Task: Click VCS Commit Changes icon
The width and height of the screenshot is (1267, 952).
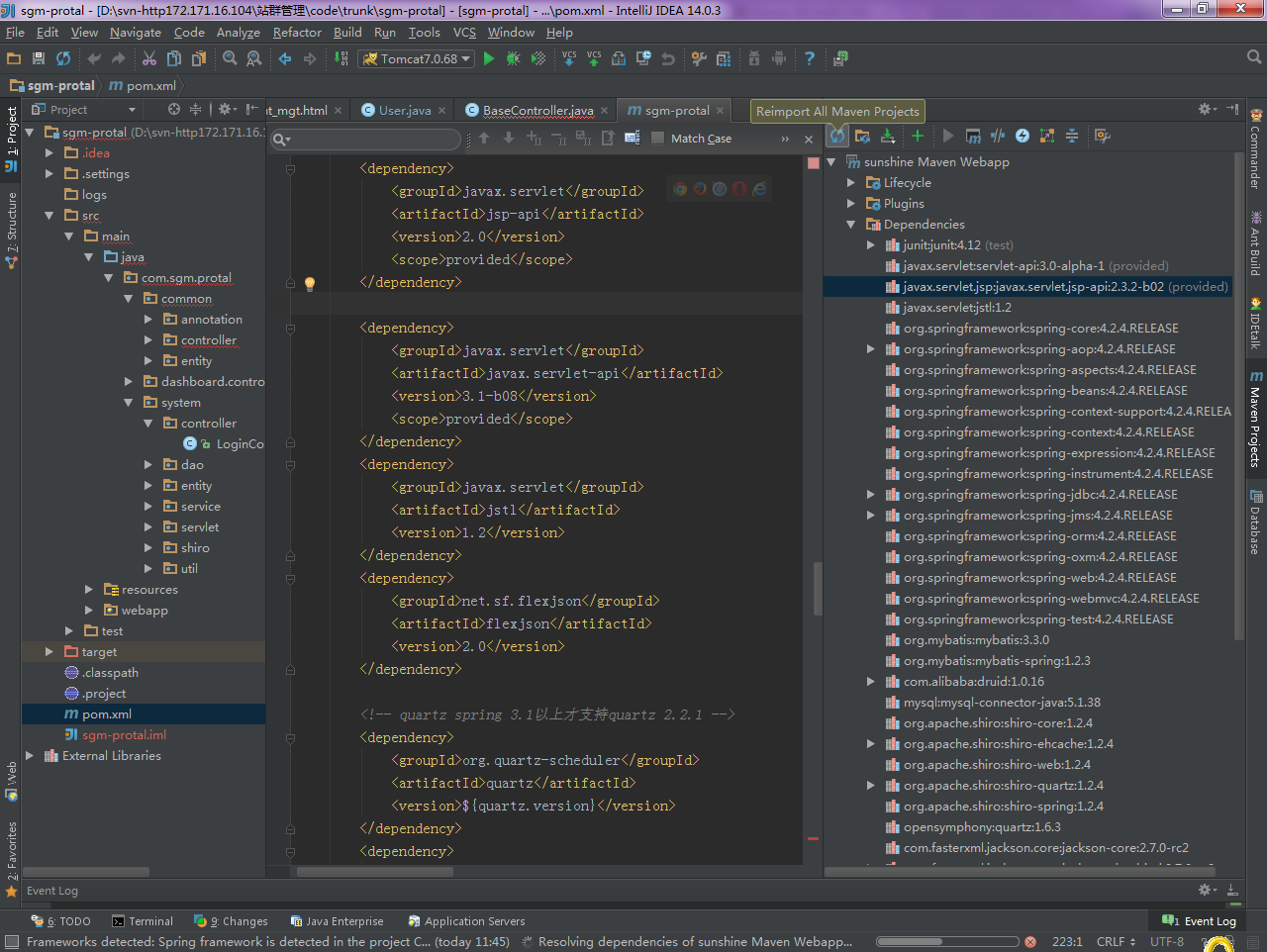Action: (594, 58)
